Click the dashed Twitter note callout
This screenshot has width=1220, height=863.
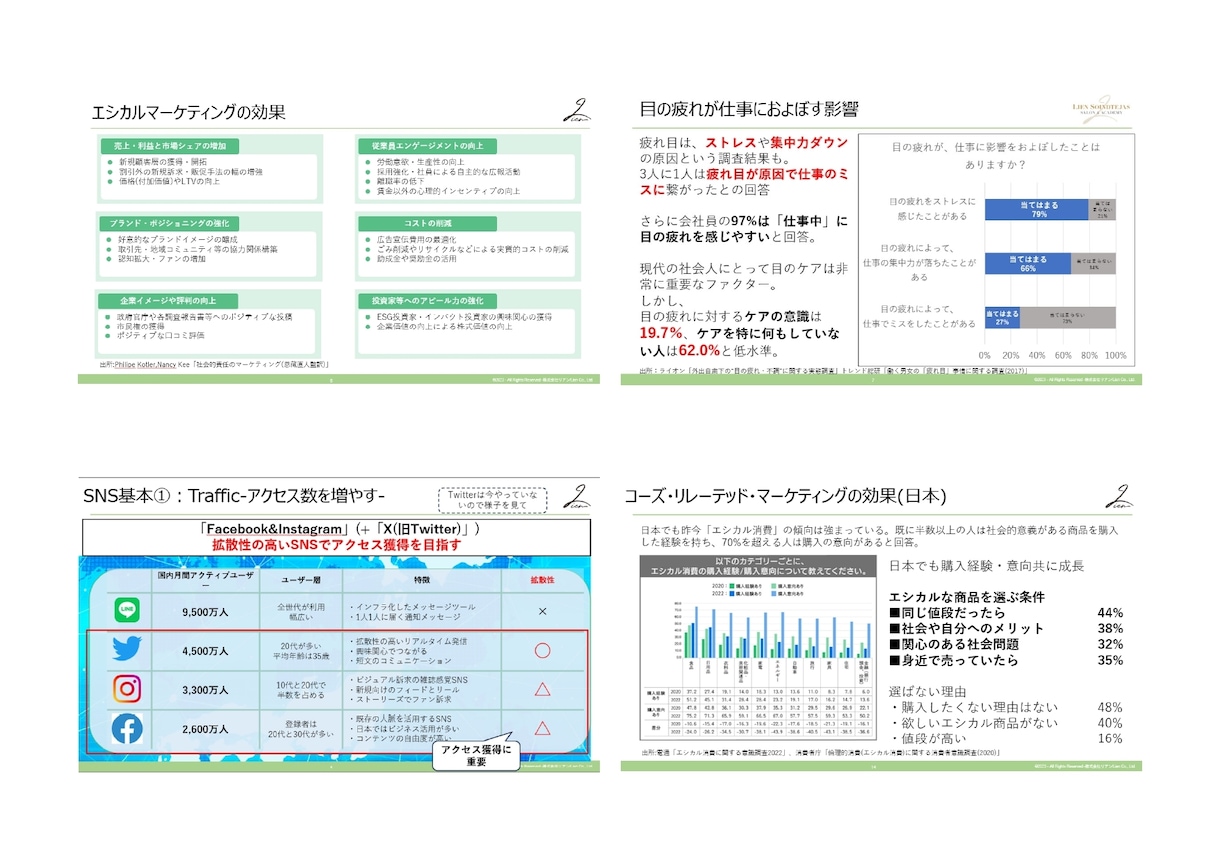point(492,500)
